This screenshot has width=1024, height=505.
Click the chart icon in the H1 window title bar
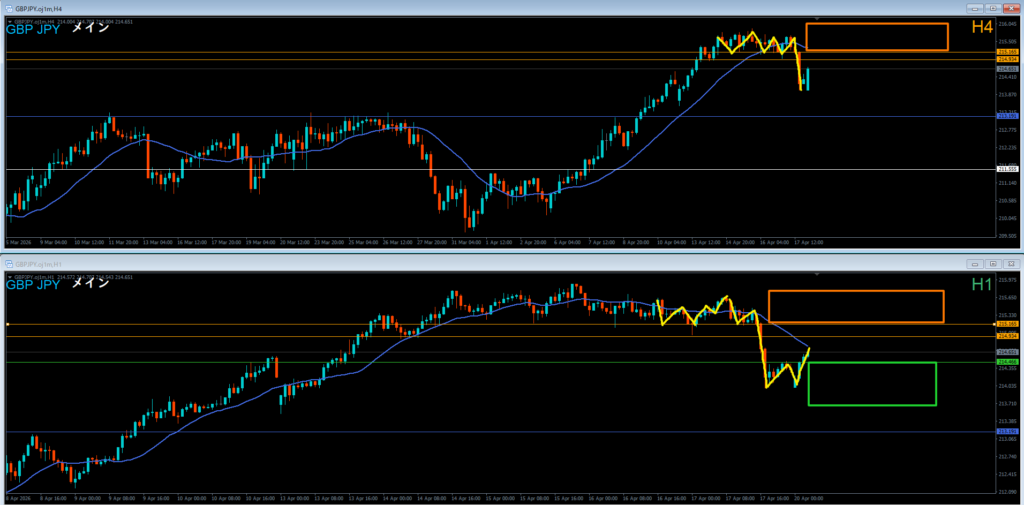[x=10, y=264]
